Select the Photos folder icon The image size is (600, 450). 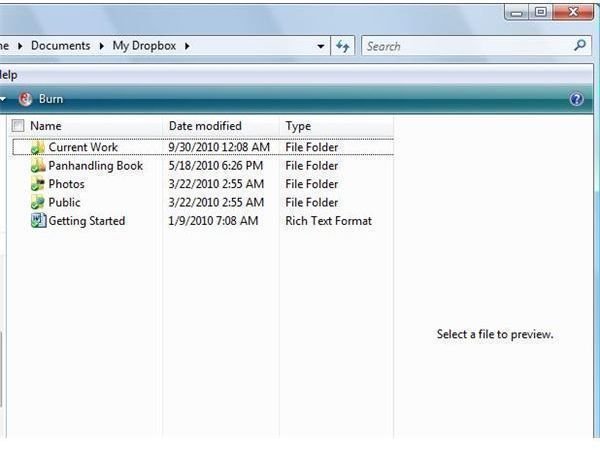click(x=38, y=184)
